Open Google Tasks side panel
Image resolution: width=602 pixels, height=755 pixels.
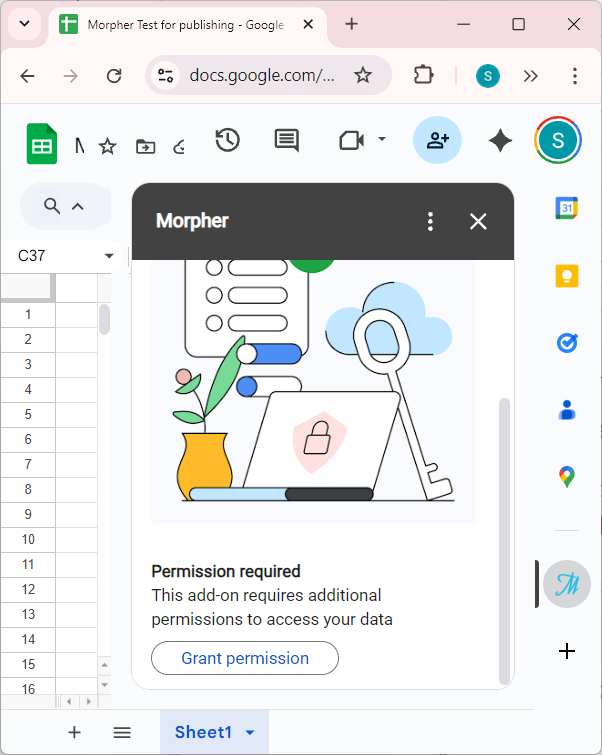tap(567, 343)
